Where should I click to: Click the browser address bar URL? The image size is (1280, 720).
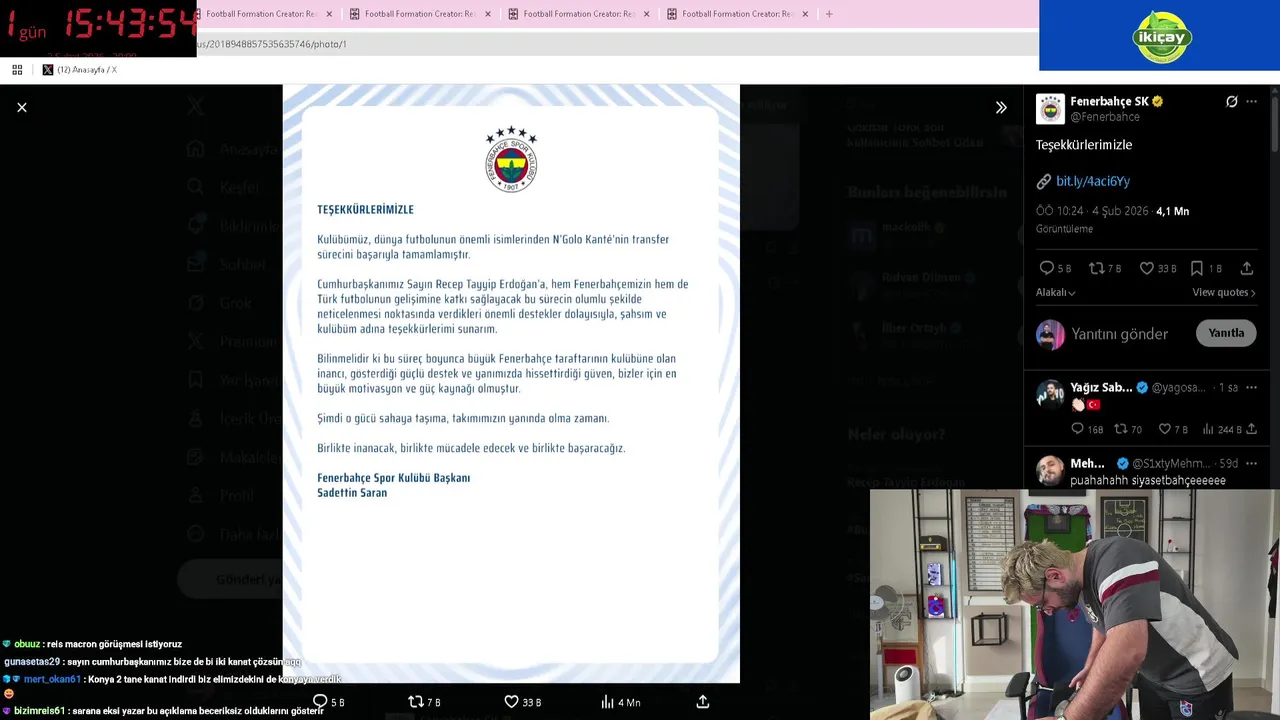pos(272,44)
